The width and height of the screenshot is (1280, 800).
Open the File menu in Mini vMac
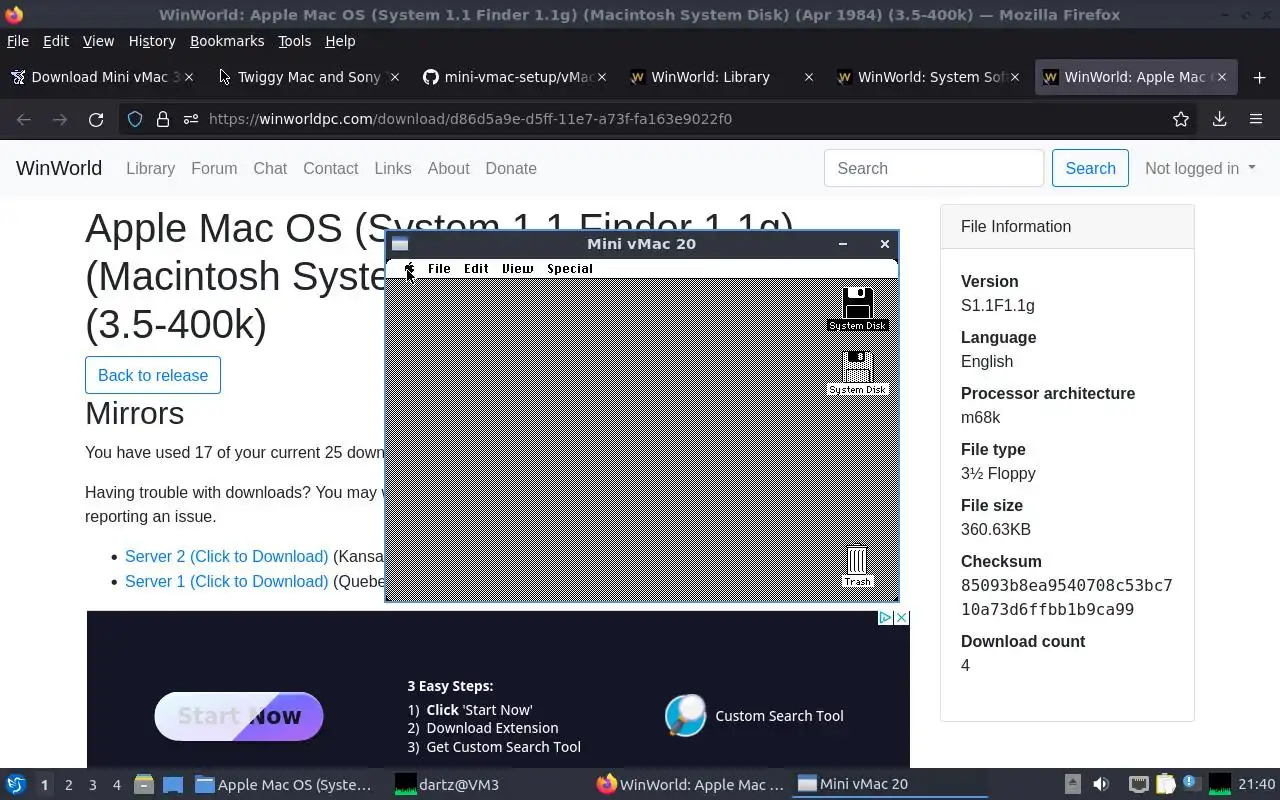click(439, 268)
